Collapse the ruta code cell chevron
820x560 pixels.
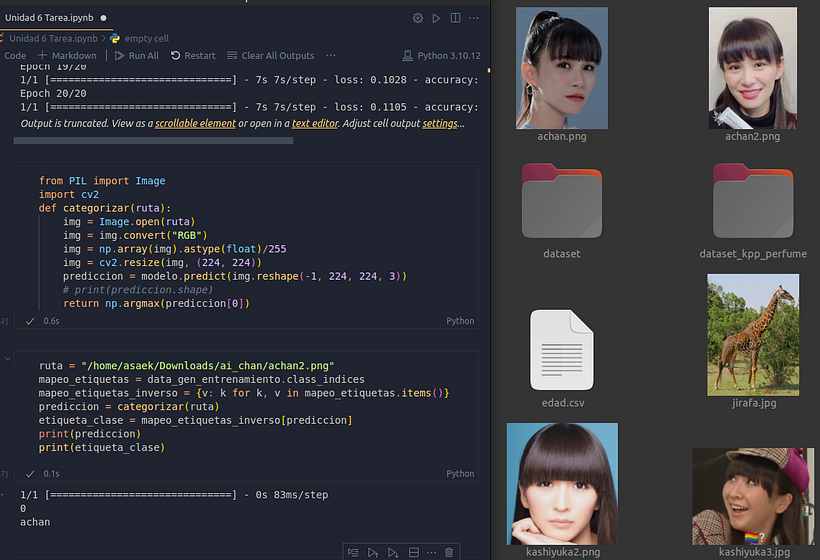pos(8,357)
